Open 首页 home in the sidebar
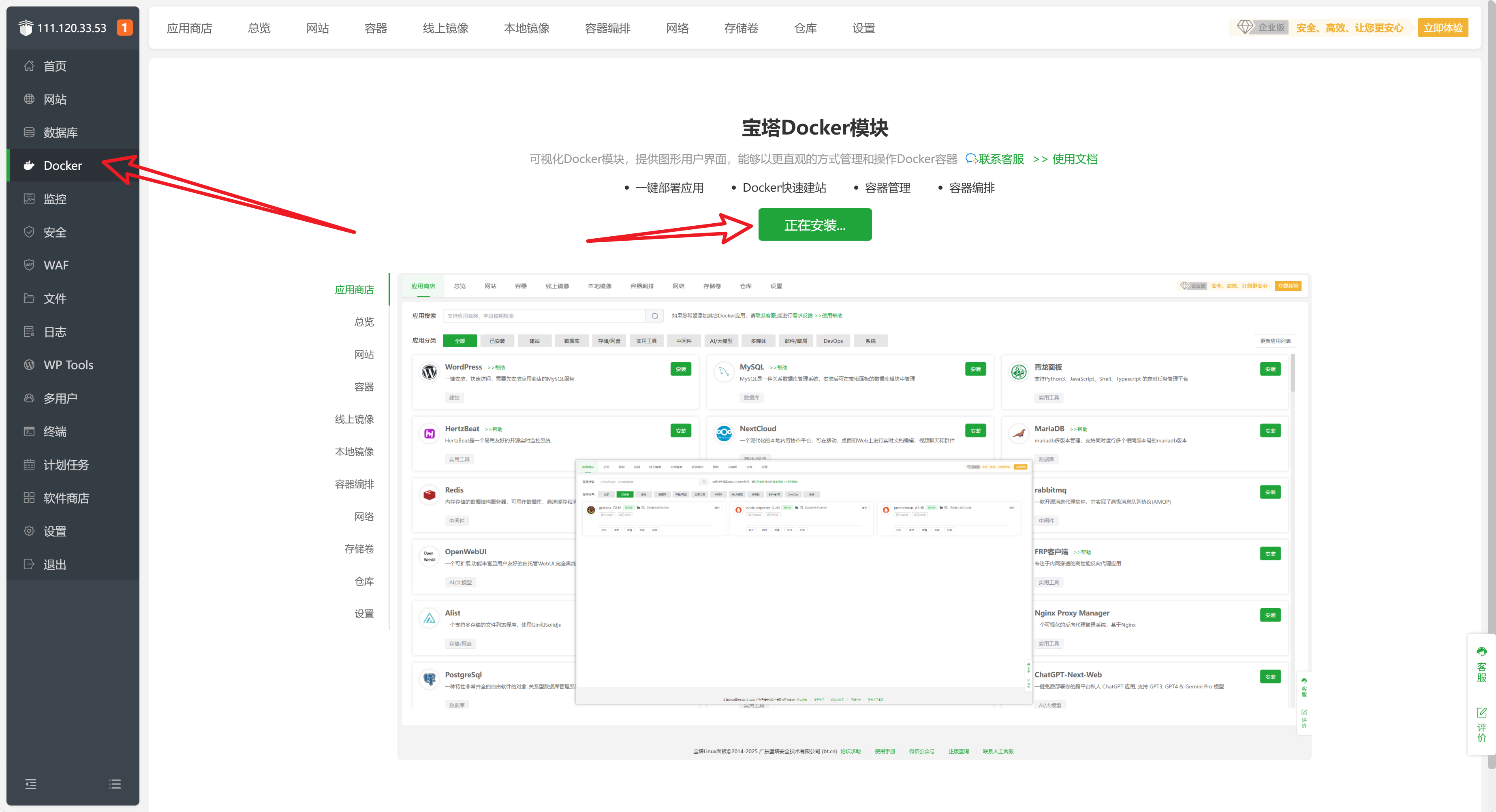1496x812 pixels. (x=73, y=66)
